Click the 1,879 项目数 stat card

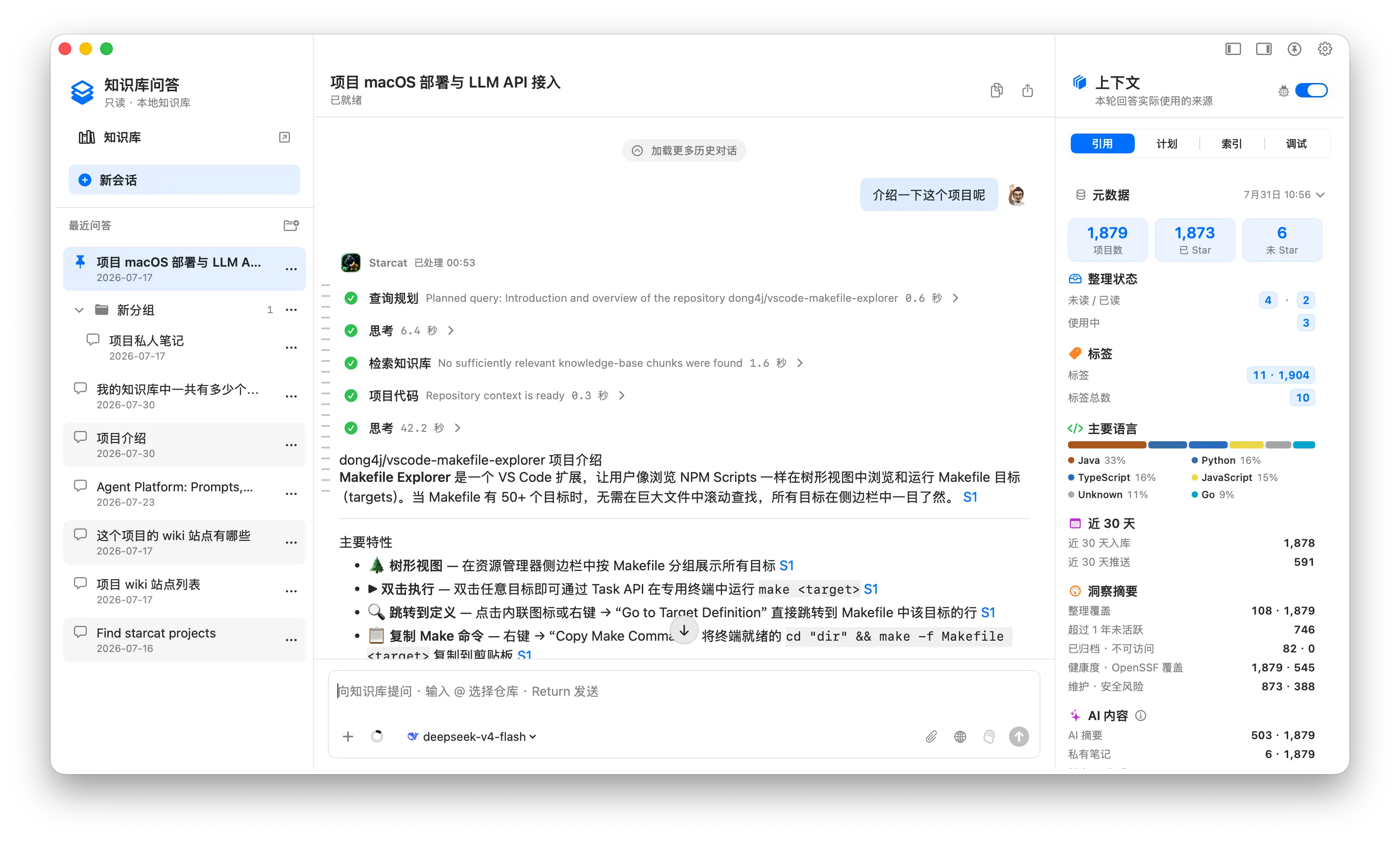1107,240
